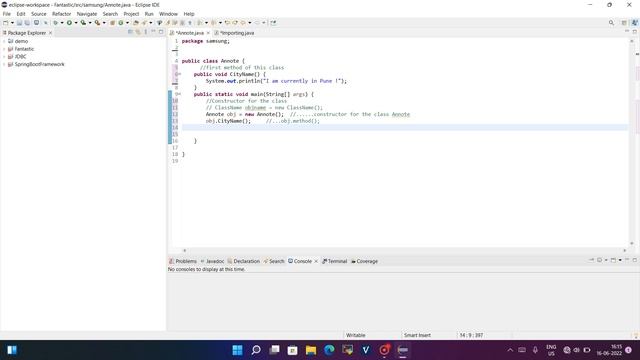Click the editor horizontal scrollbar
The height and width of the screenshot is (360, 640).
click(x=404, y=250)
